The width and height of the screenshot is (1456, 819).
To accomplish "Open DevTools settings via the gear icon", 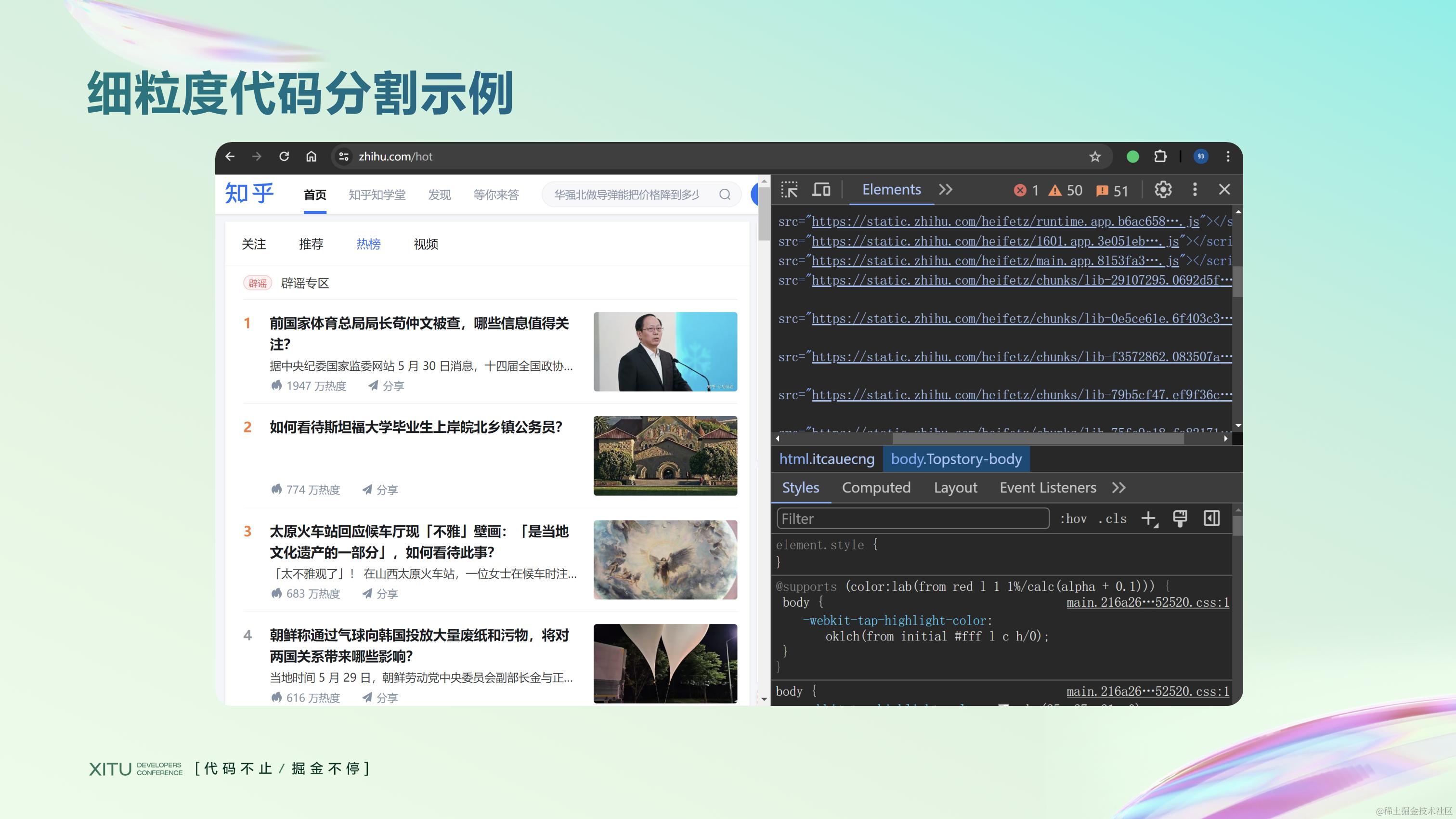I will coord(1163,190).
